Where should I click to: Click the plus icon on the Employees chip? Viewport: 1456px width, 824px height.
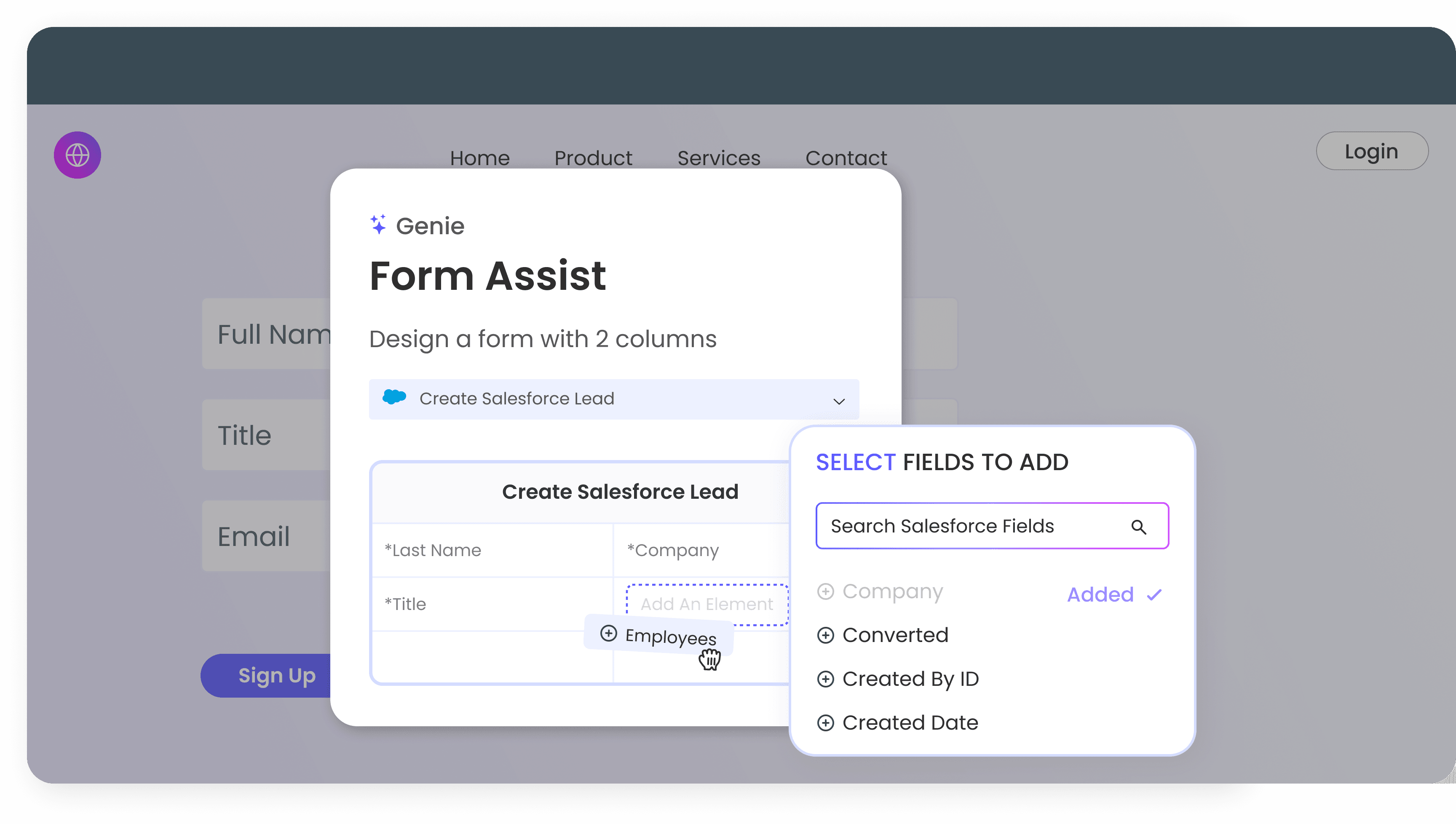(x=609, y=633)
